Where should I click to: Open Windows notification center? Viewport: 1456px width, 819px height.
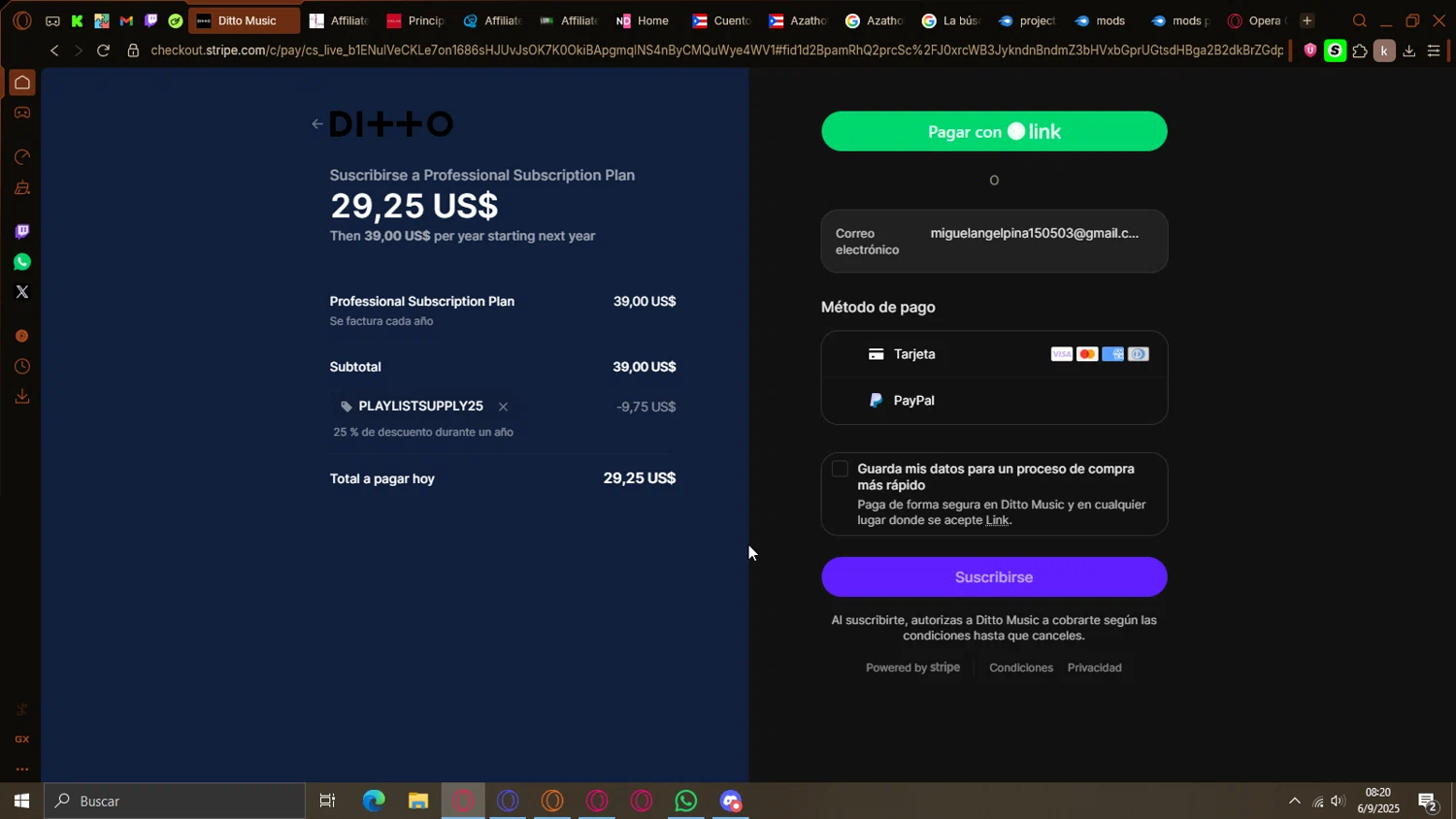(x=1428, y=802)
